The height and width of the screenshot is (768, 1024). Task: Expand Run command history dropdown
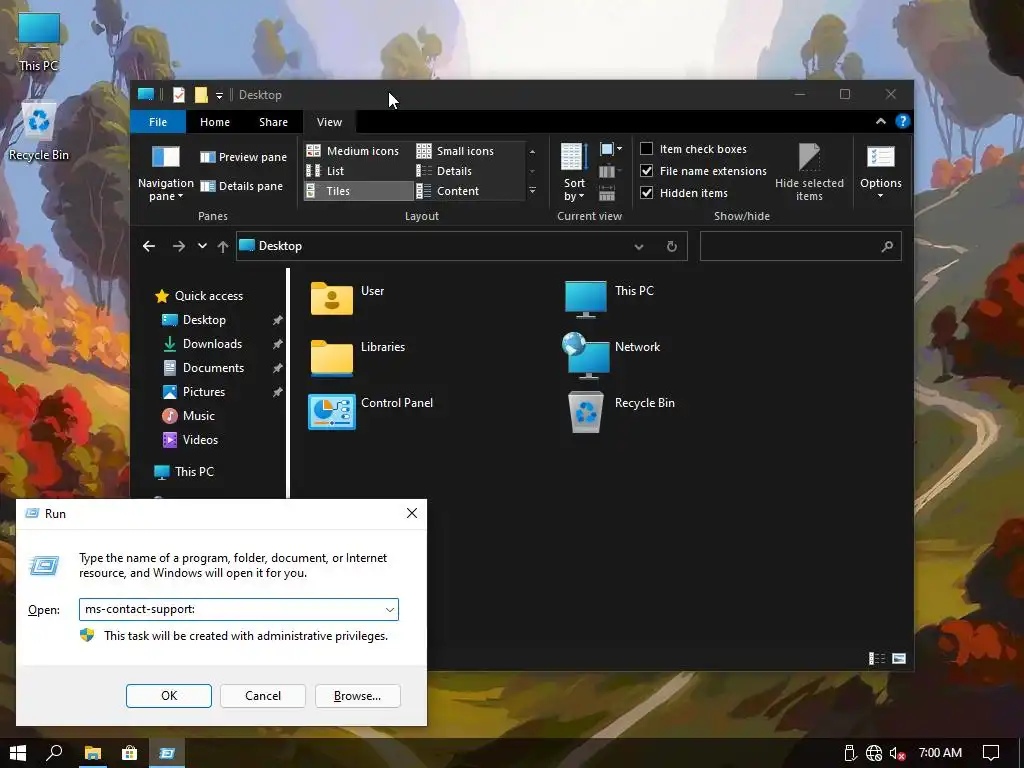389,610
